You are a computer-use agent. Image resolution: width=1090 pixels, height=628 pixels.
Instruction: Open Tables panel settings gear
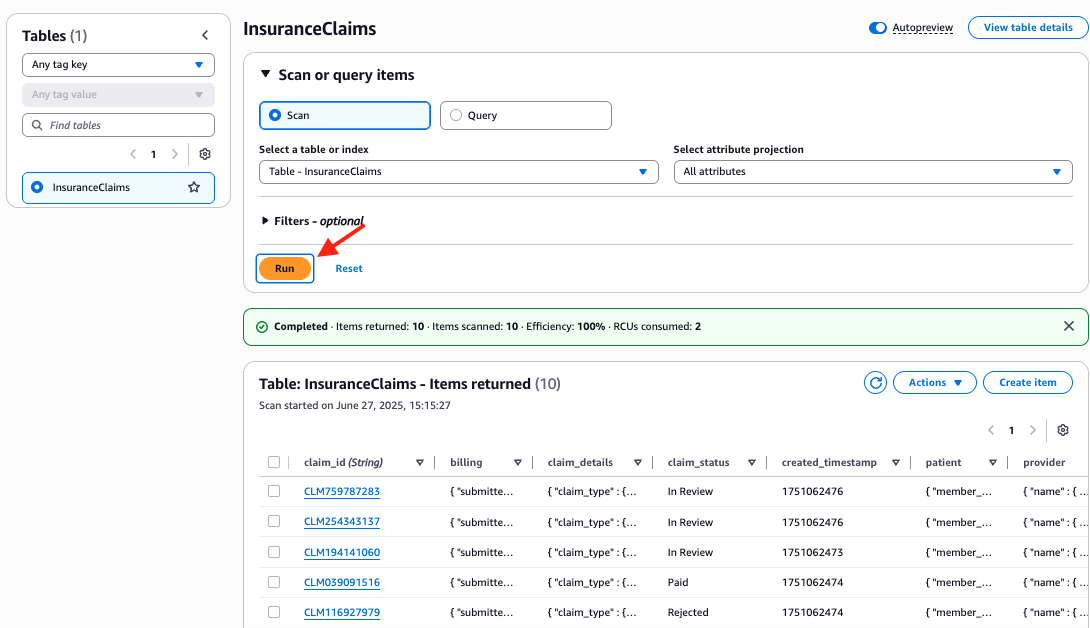[205, 154]
